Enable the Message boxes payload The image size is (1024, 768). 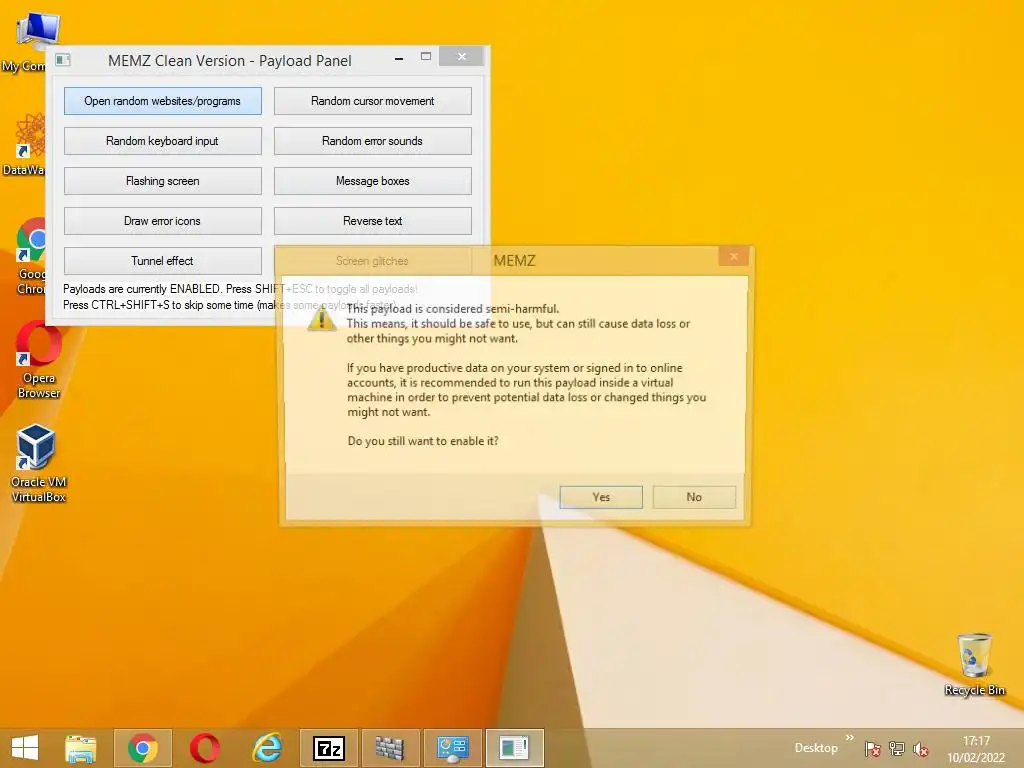(x=372, y=181)
